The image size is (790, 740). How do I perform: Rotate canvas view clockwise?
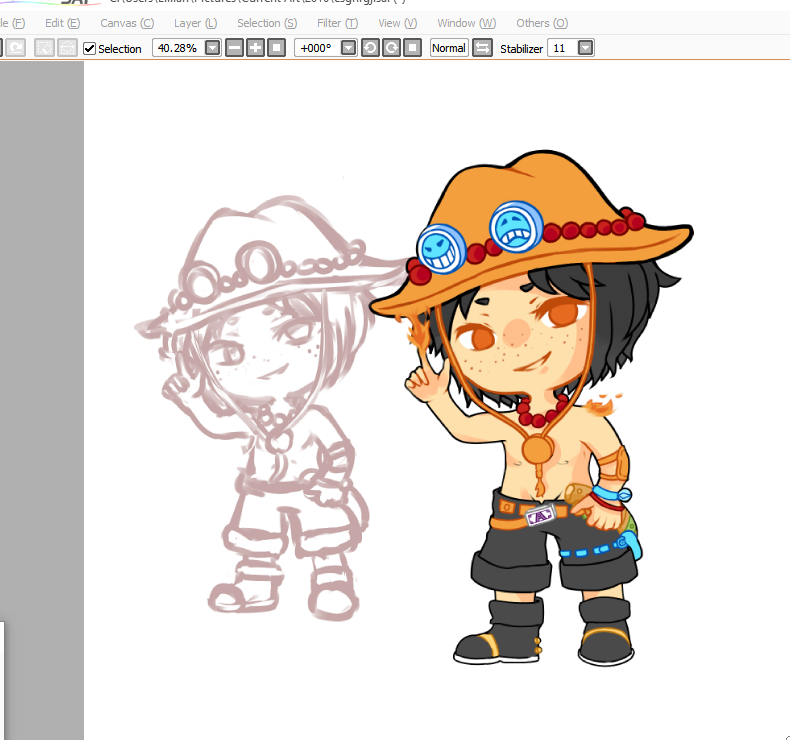pos(391,48)
